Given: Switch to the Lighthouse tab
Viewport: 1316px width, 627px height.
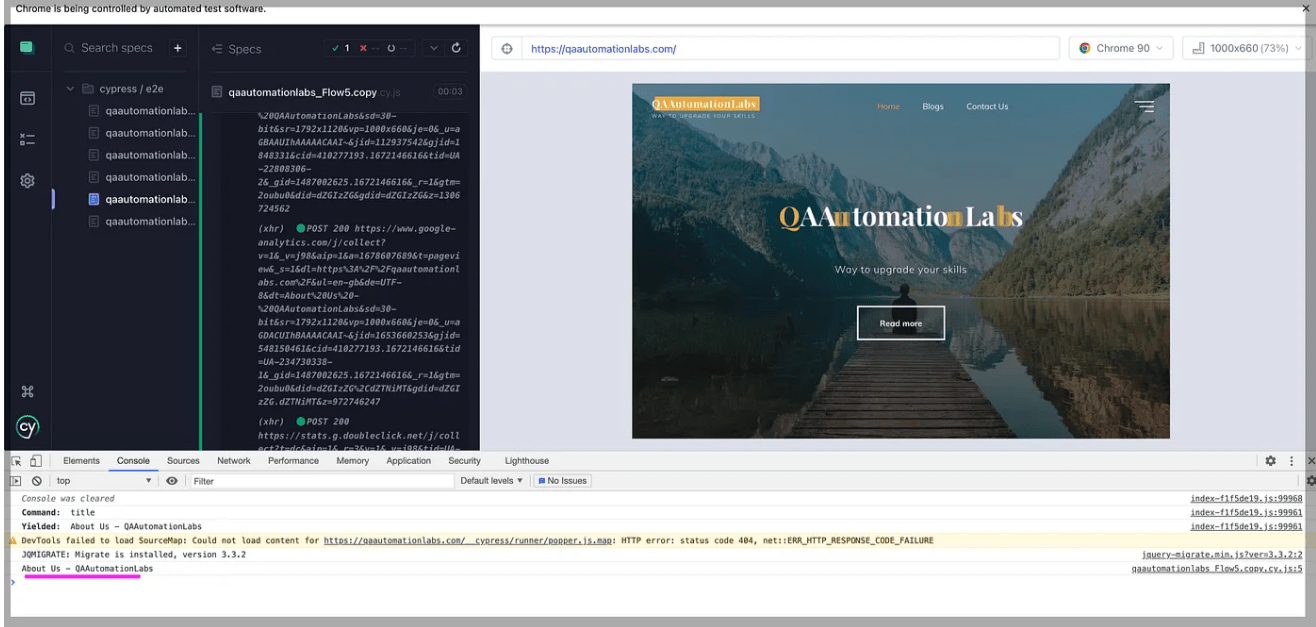Looking at the screenshot, I should pos(527,461).
